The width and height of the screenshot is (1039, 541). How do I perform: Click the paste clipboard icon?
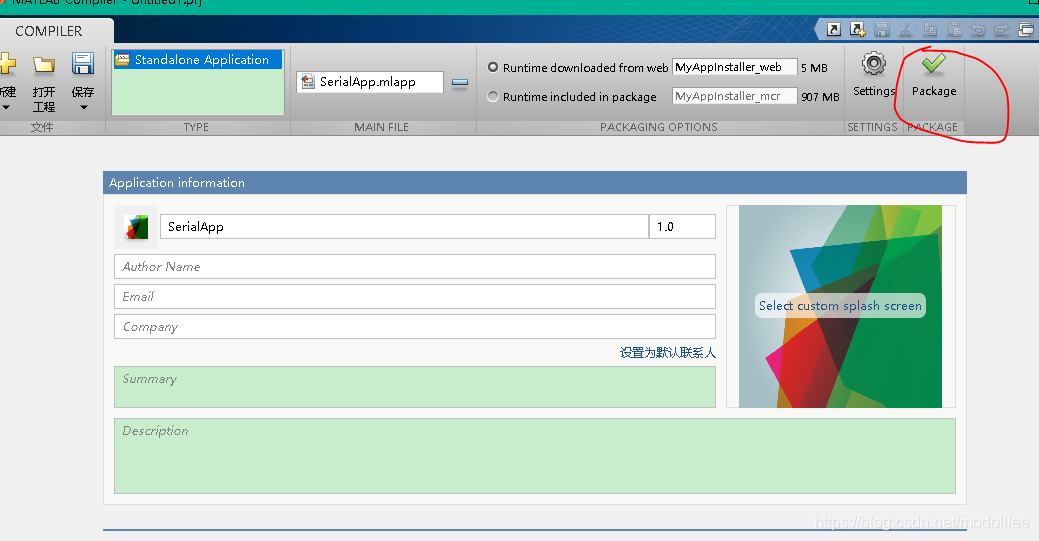pos(954,29)
